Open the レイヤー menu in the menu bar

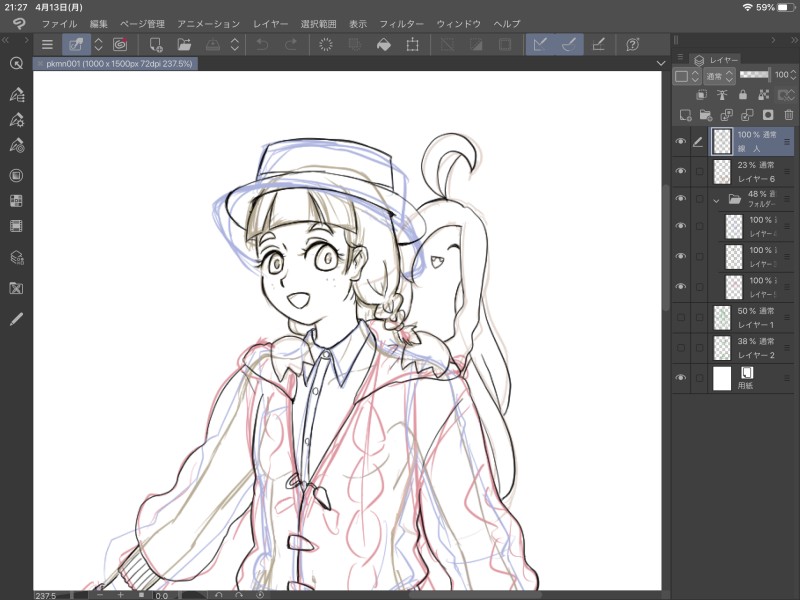click(x=270, y=23)
